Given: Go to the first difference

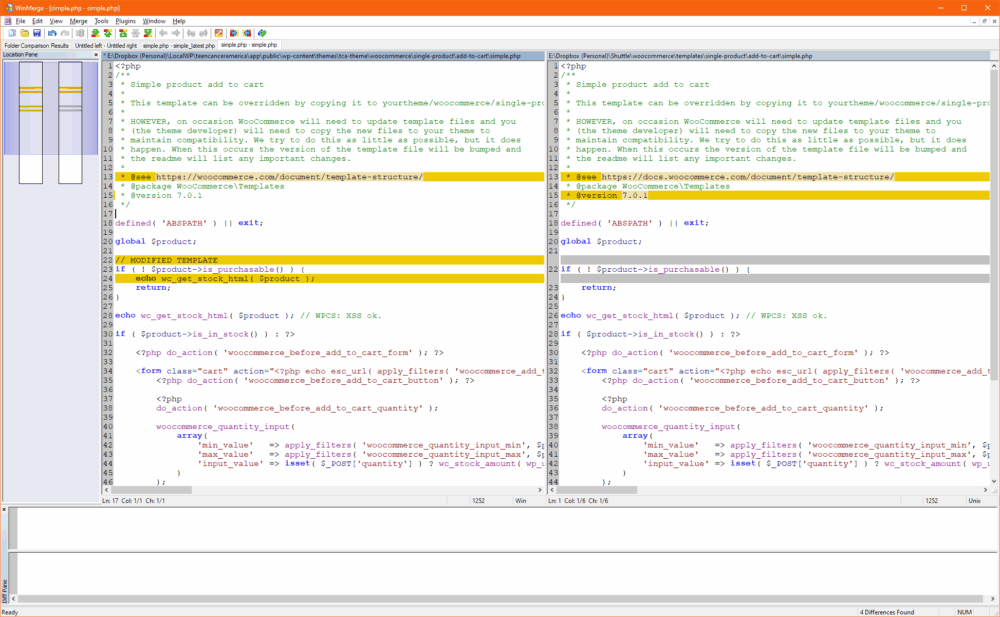Looking at the screenshot, I should click(123, 31).
